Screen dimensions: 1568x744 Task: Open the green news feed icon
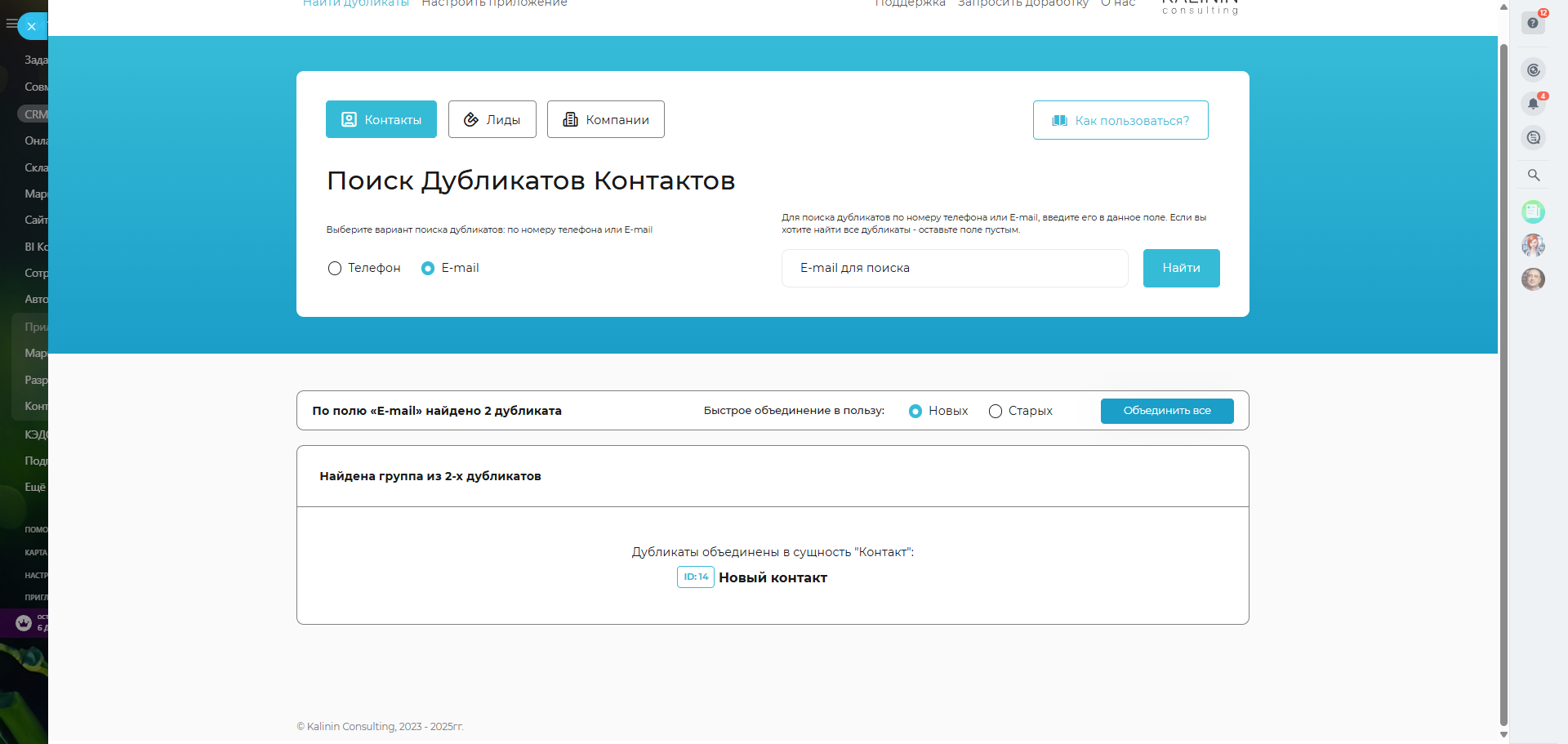(x=1533, y=212)
